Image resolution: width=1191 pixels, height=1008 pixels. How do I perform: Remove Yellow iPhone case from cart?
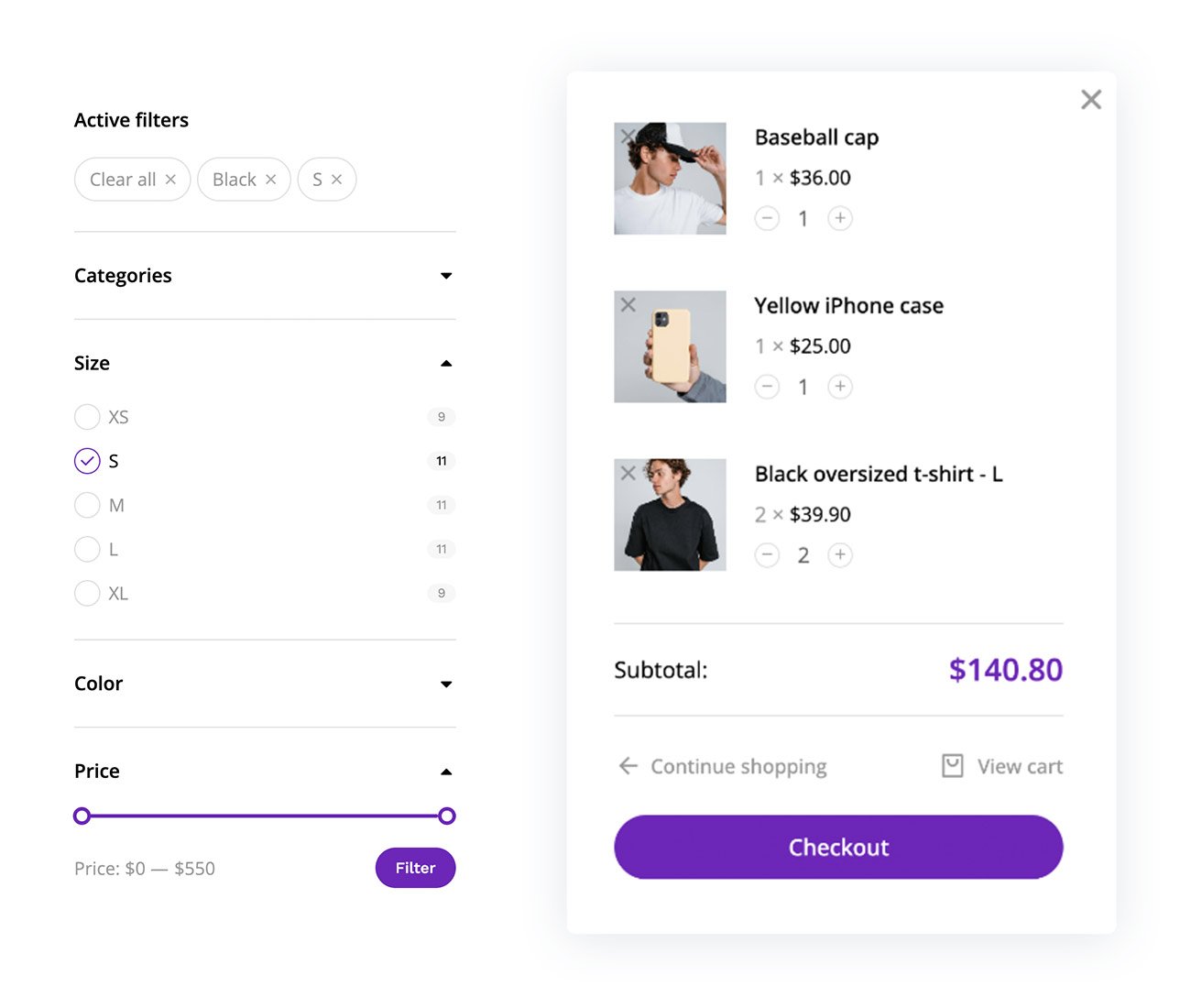pos(628,304)
